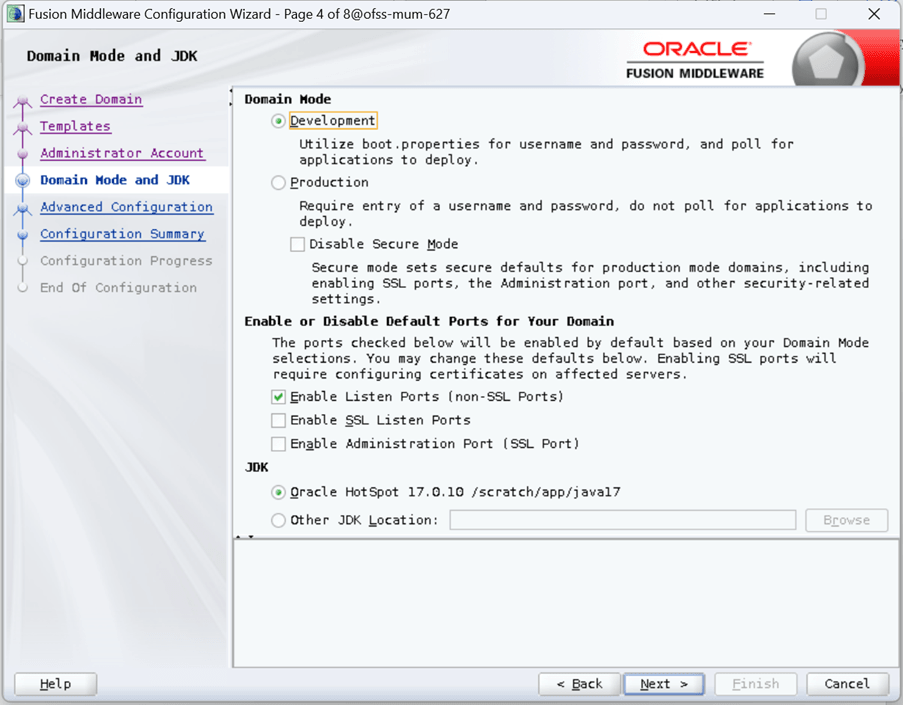The image size is (903, 705).
Task: Select the Development domain mode radio button
Action: (278, 121)
